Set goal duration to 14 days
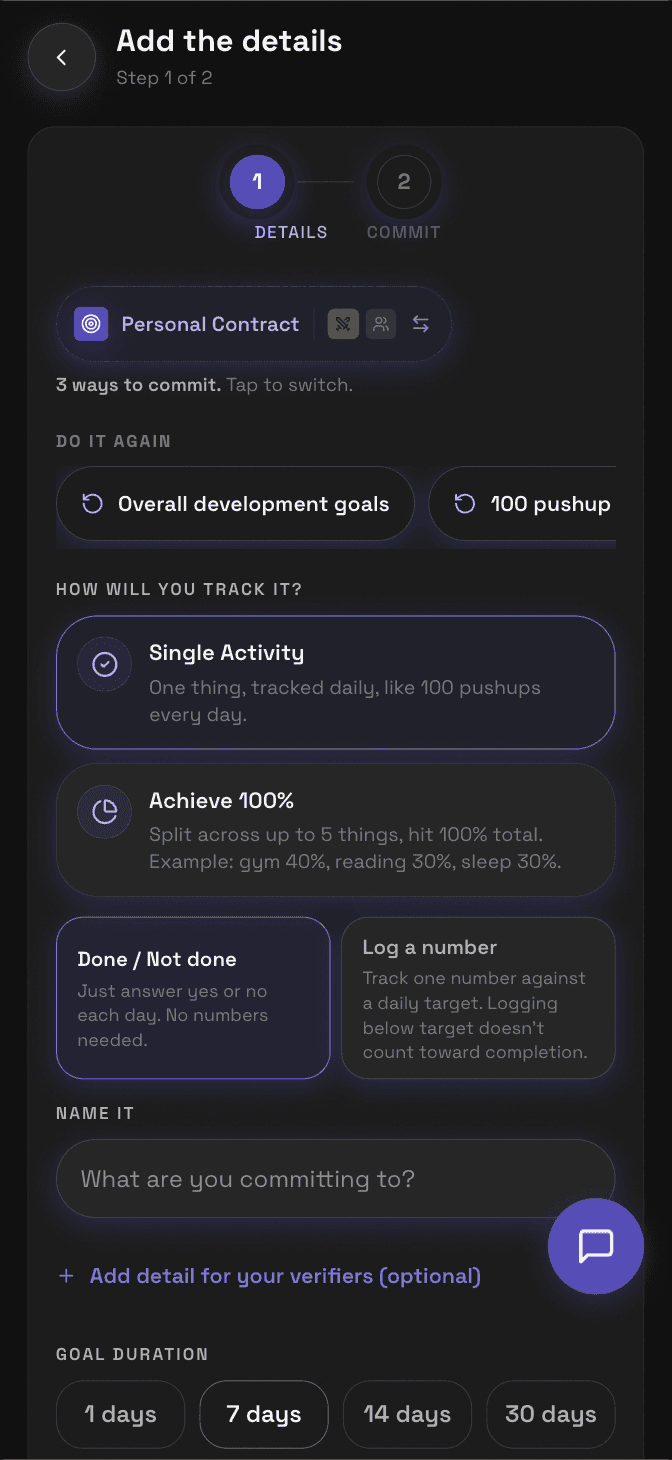Screen dimensions: 672x1460 [407, 1415]
